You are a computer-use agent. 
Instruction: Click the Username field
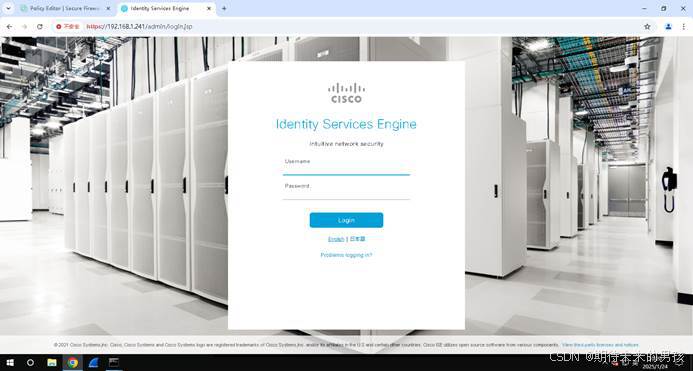[x=346, y=167]
